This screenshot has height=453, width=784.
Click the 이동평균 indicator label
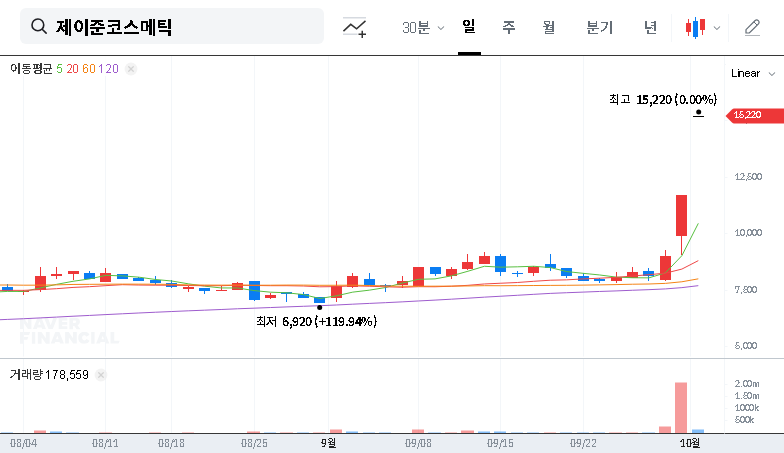point(30,69)
